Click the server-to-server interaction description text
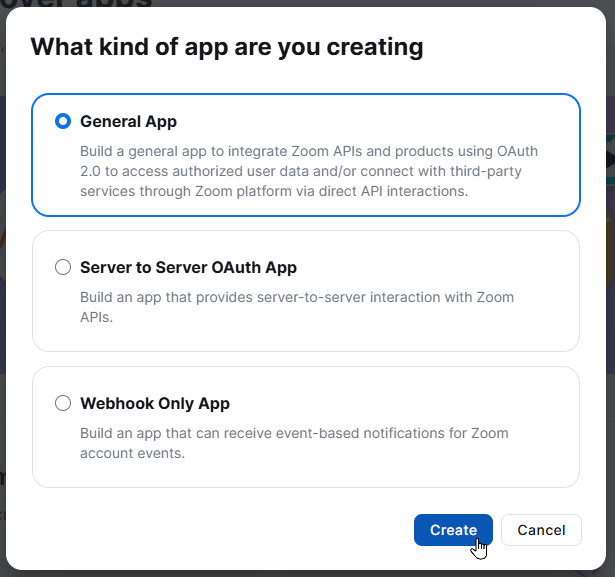This screenshot has height=577, width=615. 297,307
